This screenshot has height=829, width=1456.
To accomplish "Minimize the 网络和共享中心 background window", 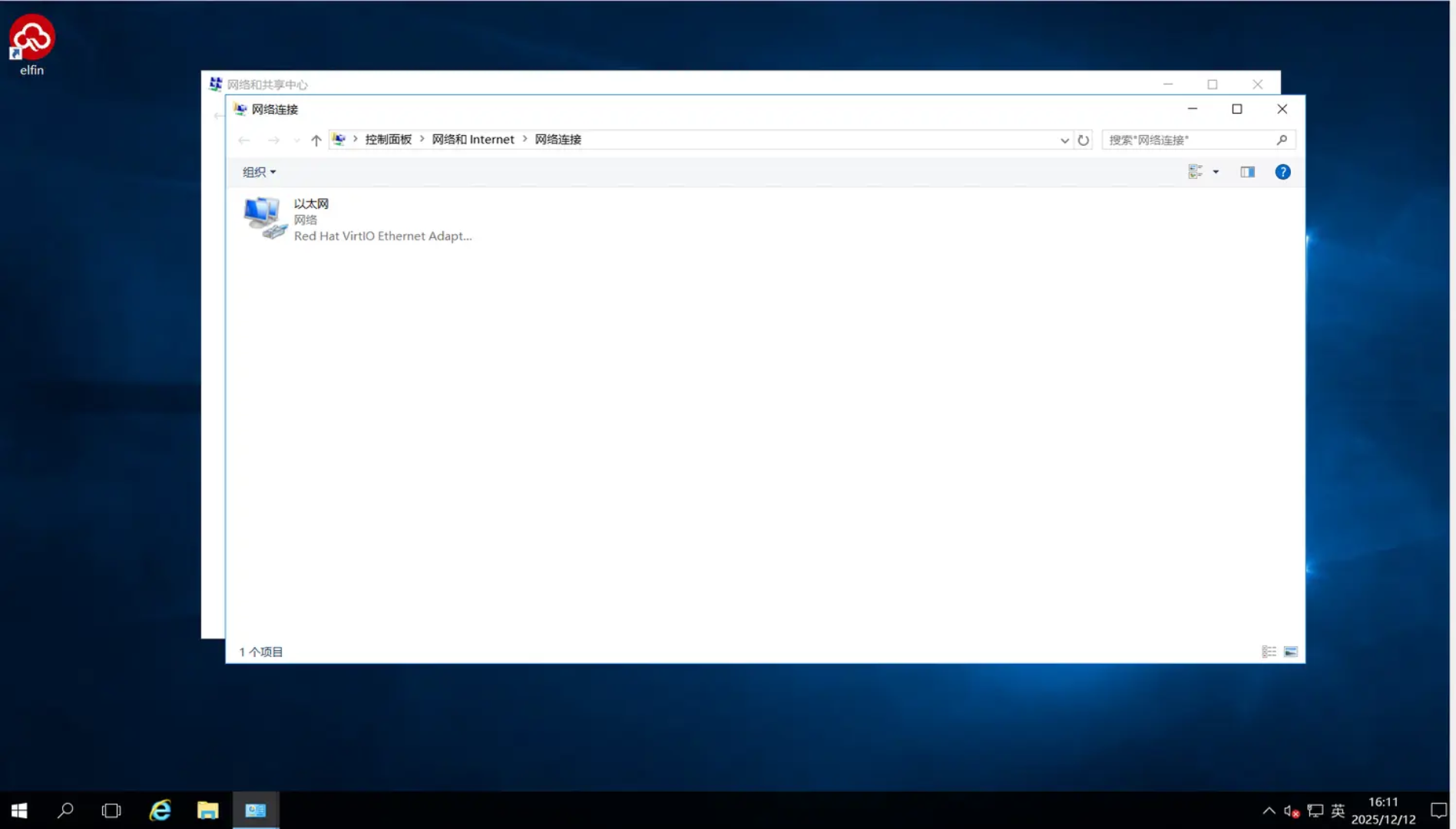I will [x=1168, y=84].
